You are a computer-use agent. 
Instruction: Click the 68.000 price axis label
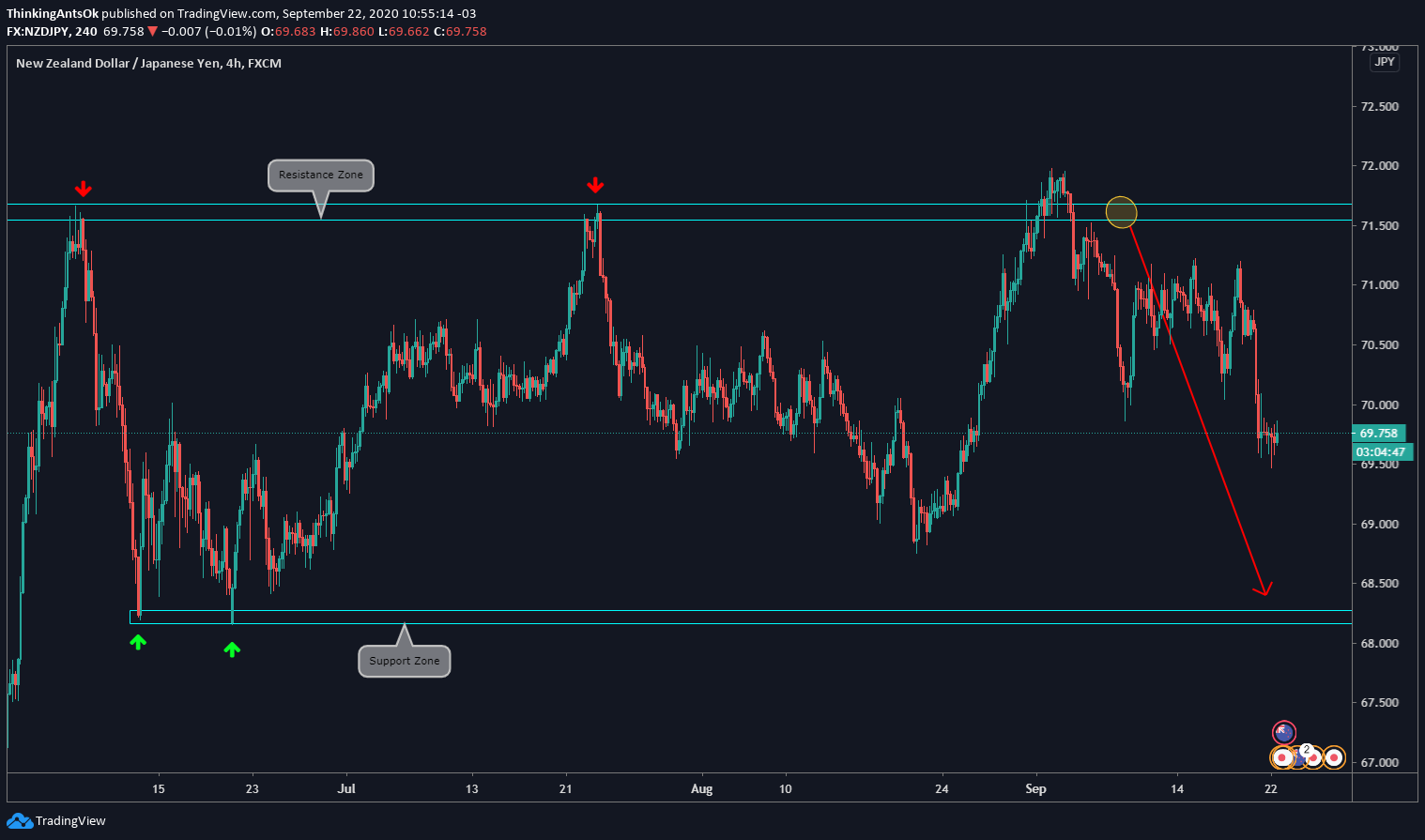[x=1379, y=644]
